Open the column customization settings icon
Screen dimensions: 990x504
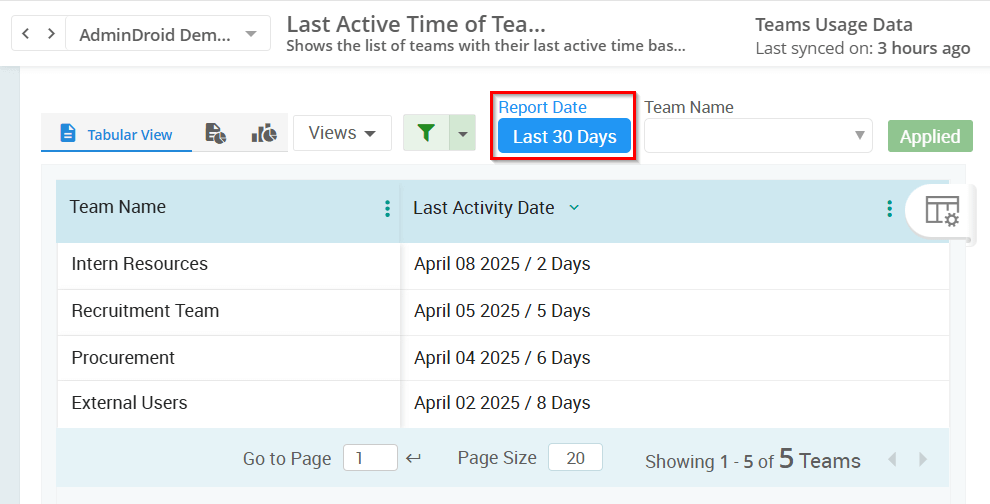click(941, 211)
